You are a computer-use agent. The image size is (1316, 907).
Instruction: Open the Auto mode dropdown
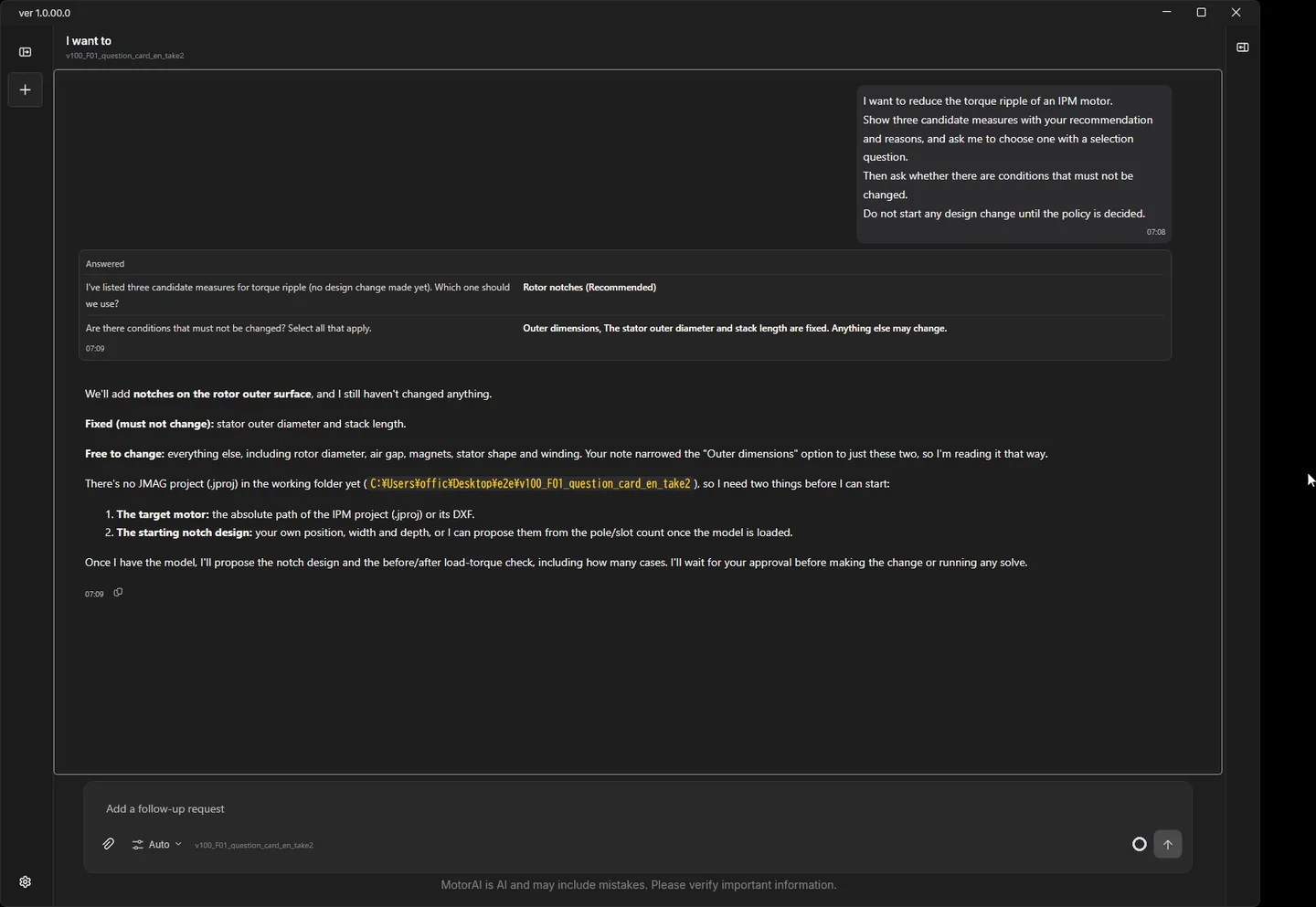tap(156, 845)
